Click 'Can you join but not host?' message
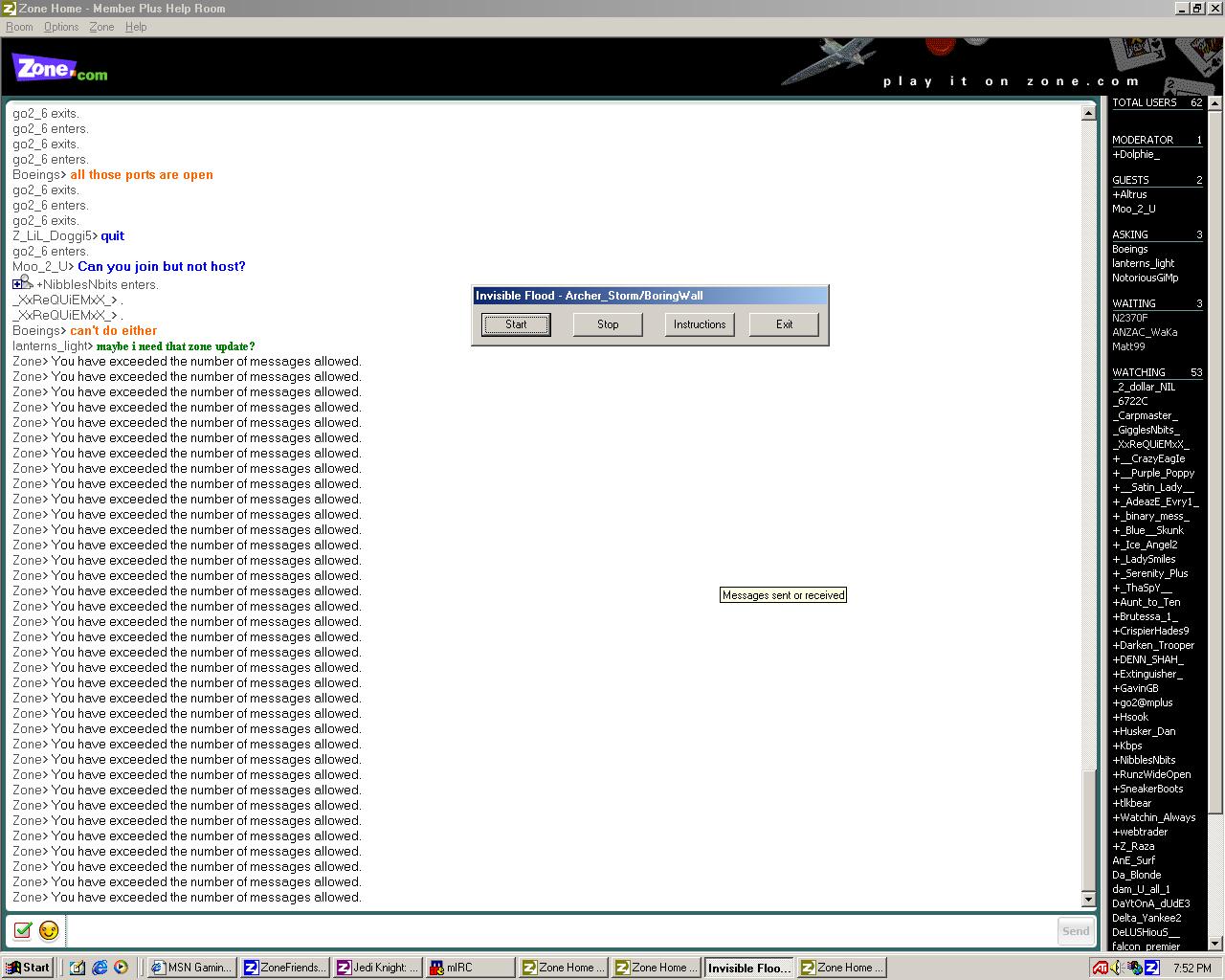The height and width of the screenshot is (980, 1225). (162, 266)
